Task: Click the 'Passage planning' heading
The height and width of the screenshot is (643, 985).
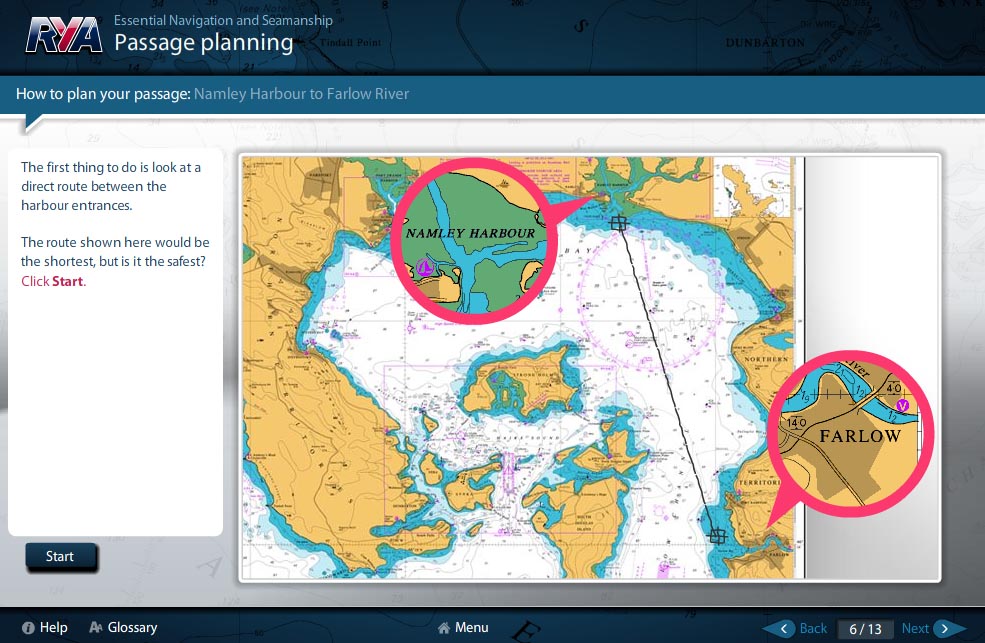Action: (204, 43)
